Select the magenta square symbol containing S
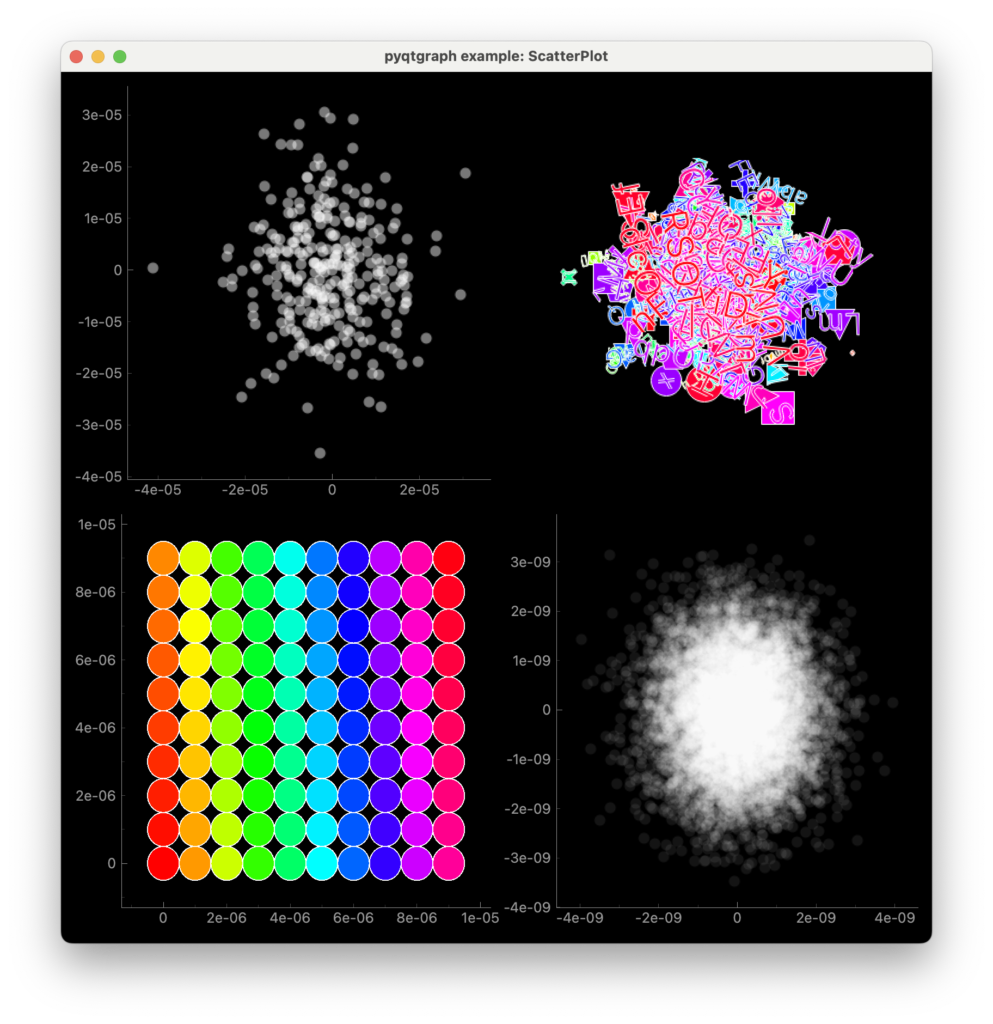Viewport: 993px width, 1024px height. pyautogui.click(x=778, y=408)
